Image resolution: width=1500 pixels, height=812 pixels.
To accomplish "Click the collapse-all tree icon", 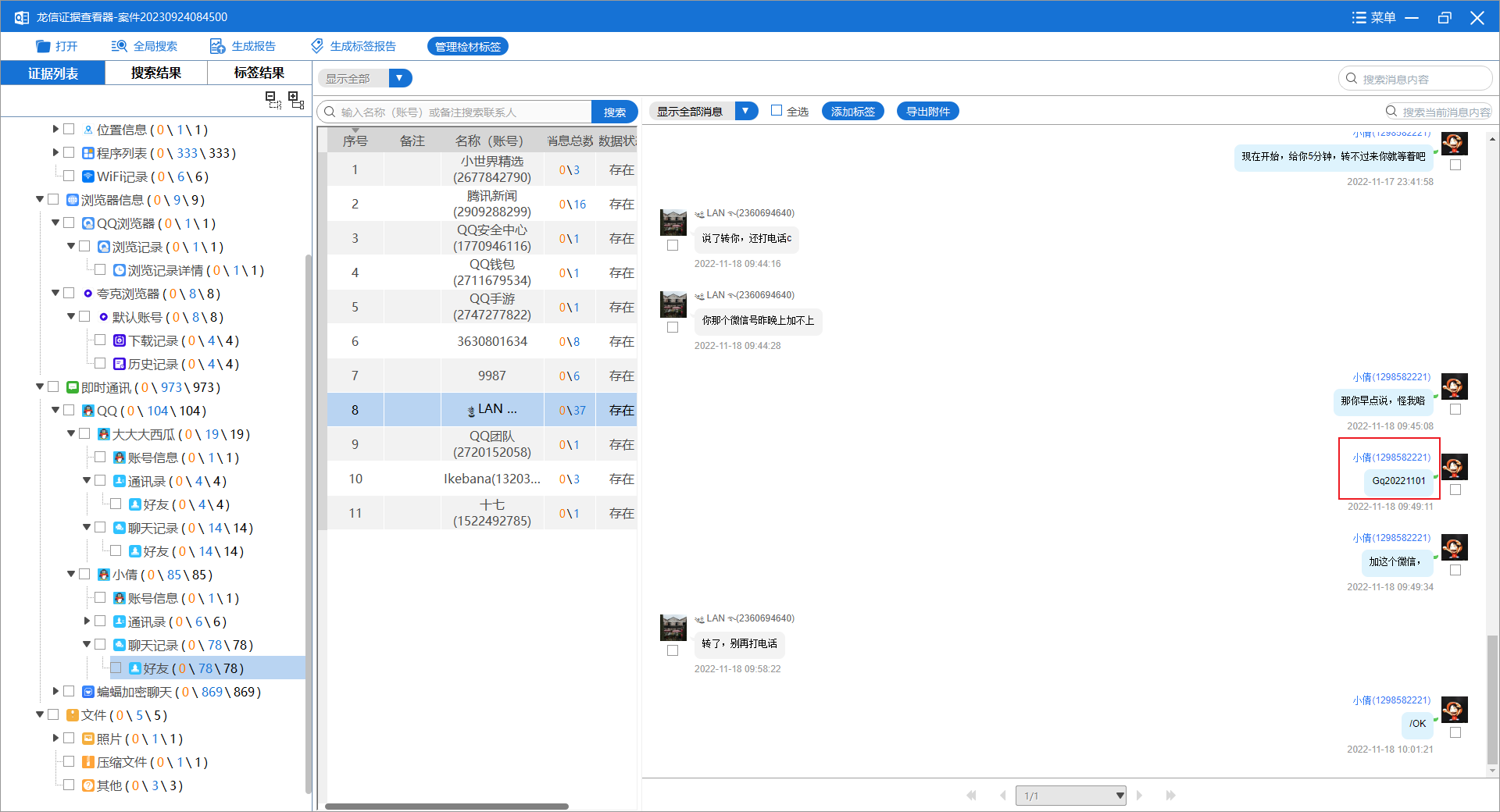I will [273, 100].
